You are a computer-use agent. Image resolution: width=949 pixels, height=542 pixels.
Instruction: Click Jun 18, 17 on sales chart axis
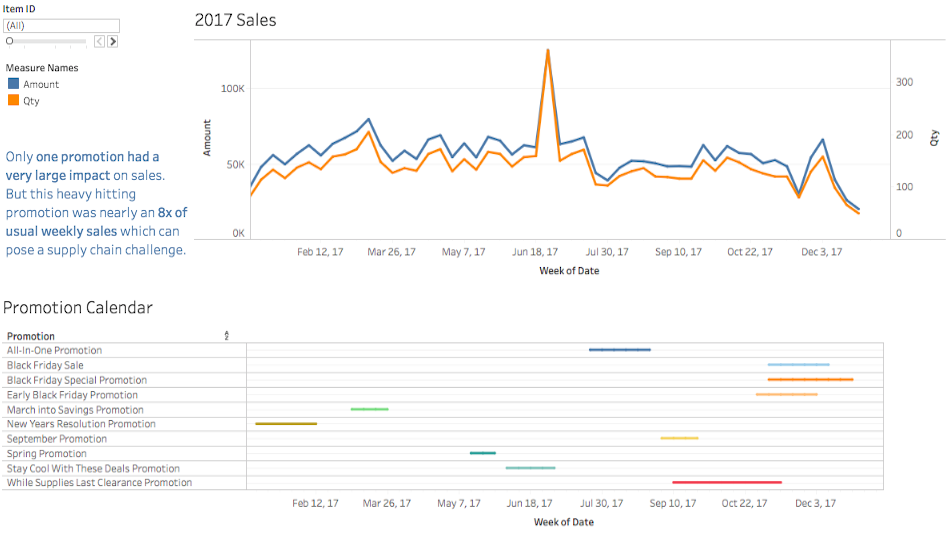coord(535,252)
